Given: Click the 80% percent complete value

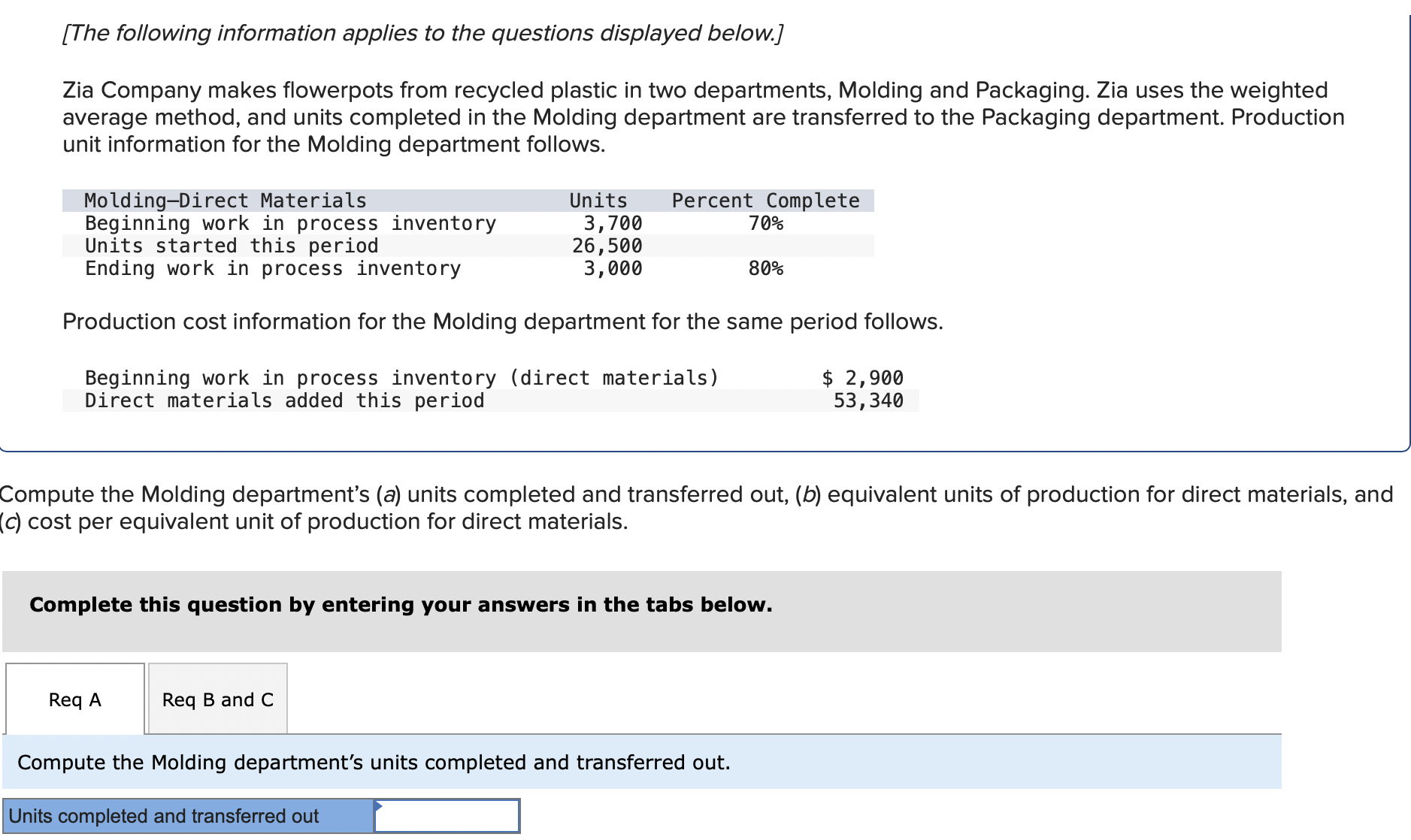Looking at the screenshot, I should click(765, 268).
